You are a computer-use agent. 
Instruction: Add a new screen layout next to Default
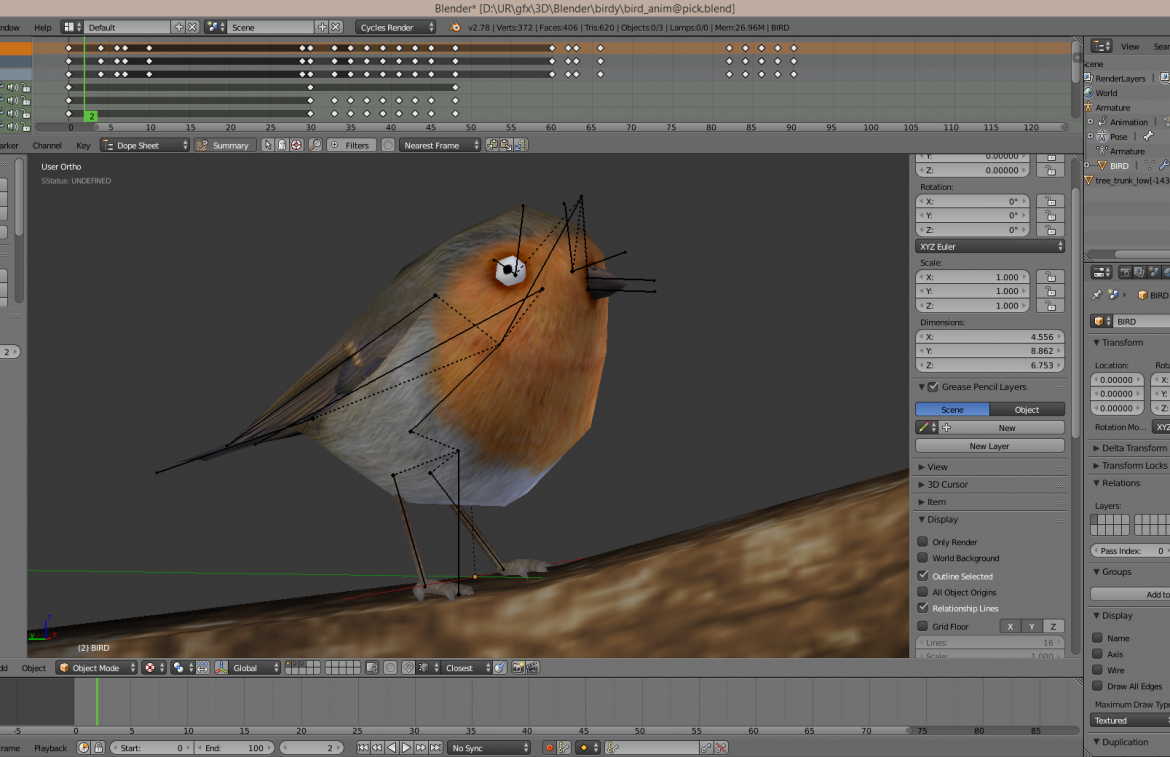coord(178,27)
